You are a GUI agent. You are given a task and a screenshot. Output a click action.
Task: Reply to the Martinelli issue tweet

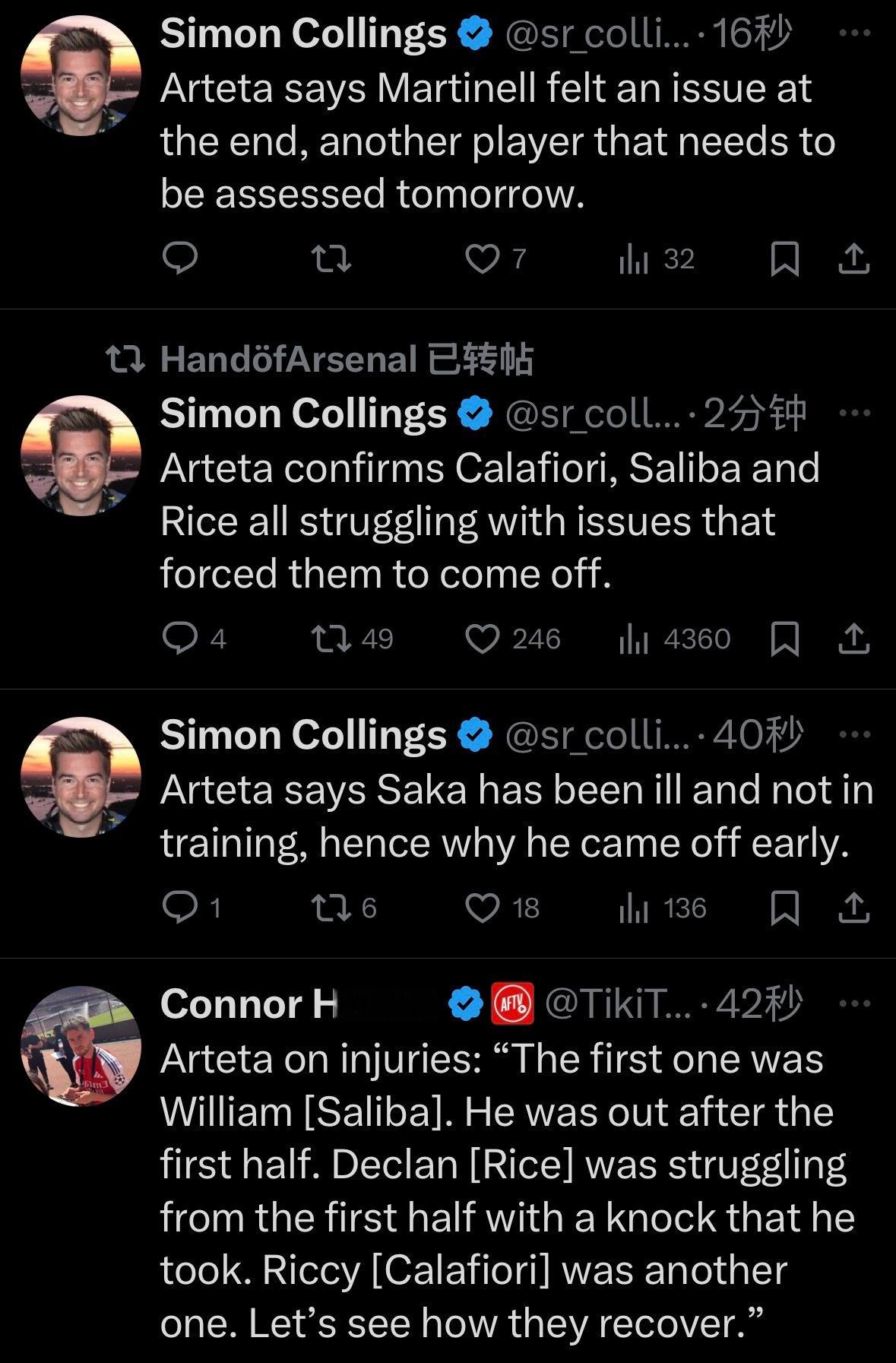coord(180,258)
